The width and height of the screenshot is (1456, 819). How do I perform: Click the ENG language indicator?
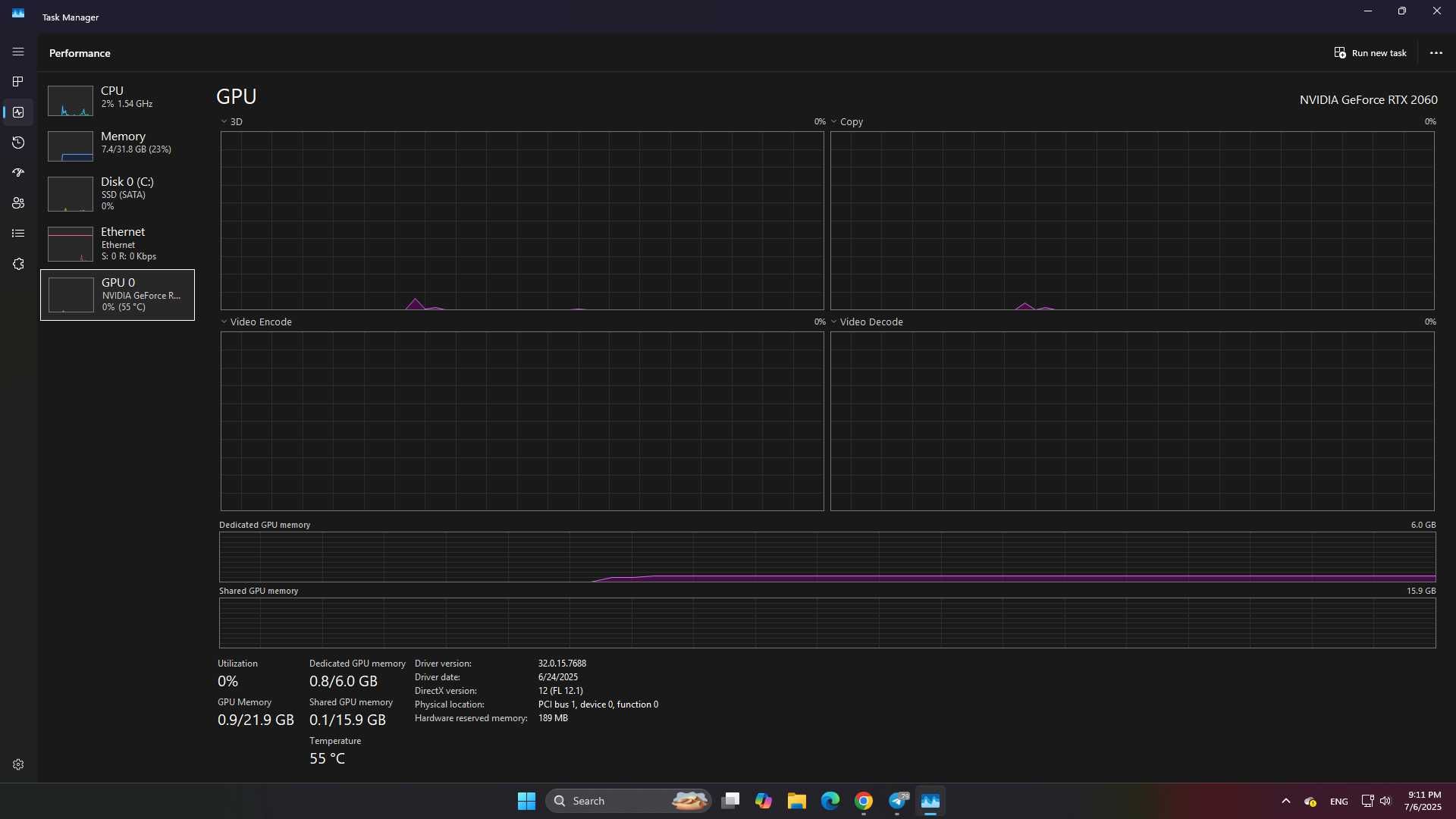point(1338,802)
